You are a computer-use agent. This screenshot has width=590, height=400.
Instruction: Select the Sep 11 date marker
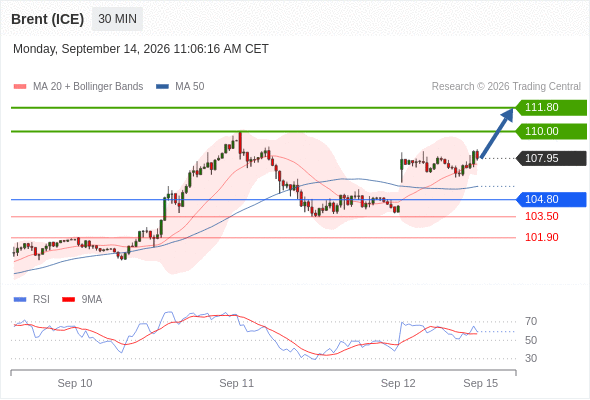[236, 383]
